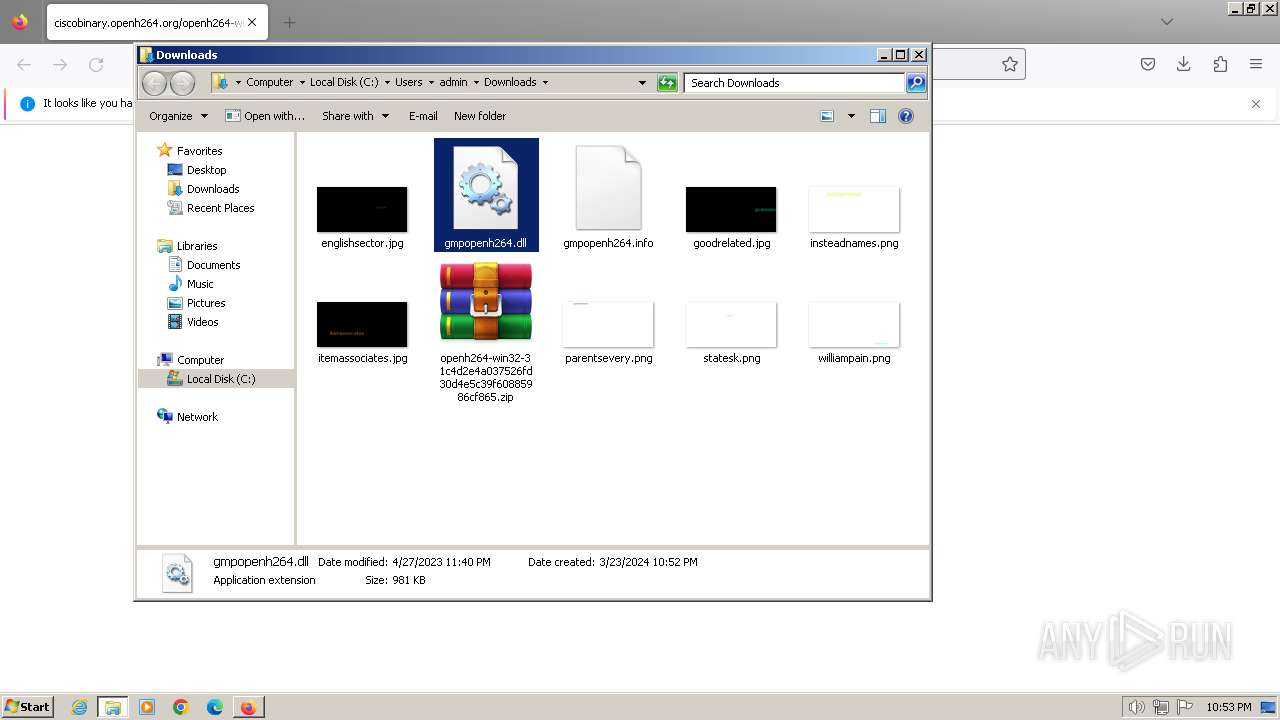The image size is (1280, 720).
Task: Click the taskbar clock 10:53 PM
Action: [x=1229, y=707]
